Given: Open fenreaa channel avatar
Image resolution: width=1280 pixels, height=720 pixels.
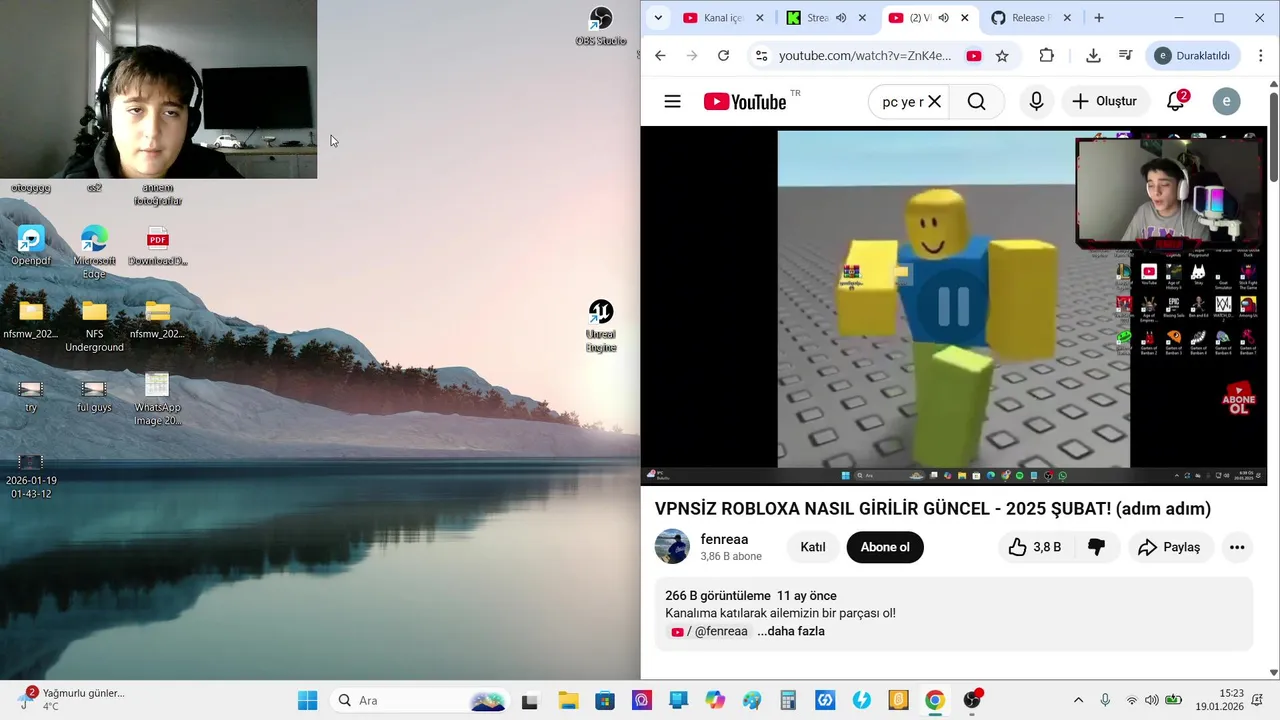Looking at the screenshot, I should [672, 547].
